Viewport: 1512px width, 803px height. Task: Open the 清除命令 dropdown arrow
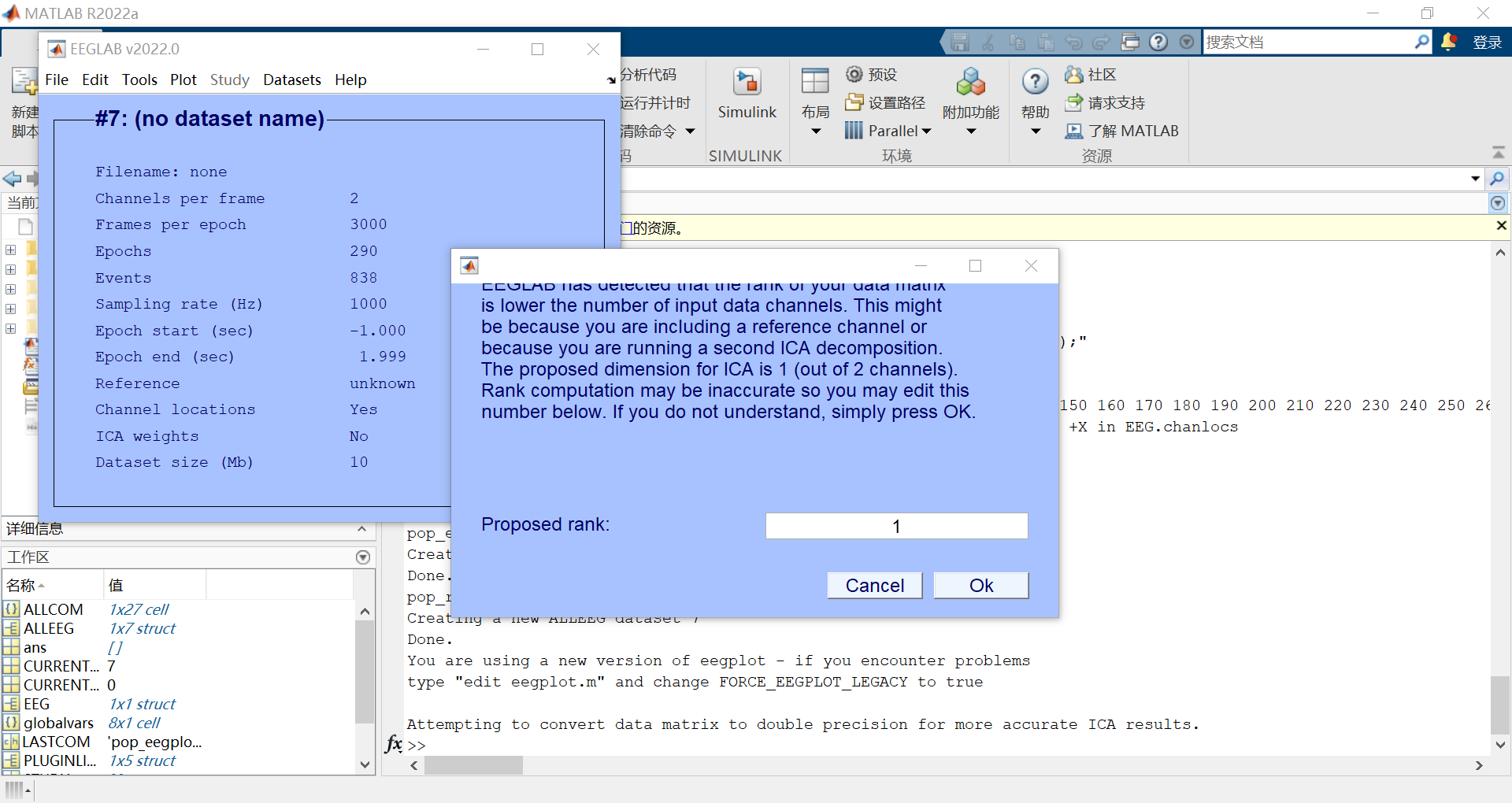[691, 131]
